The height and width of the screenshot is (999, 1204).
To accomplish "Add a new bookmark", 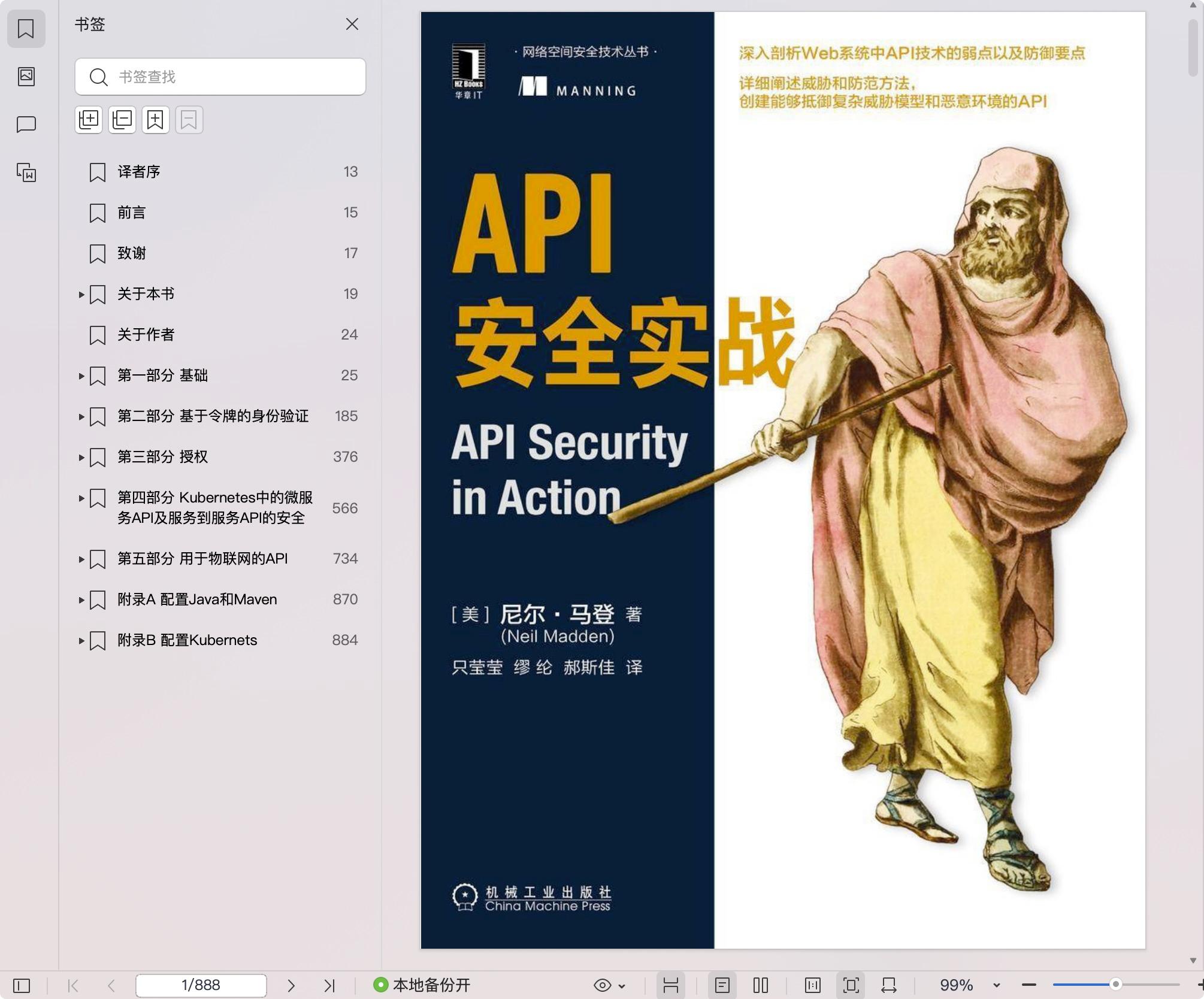I will coord(156,120).
